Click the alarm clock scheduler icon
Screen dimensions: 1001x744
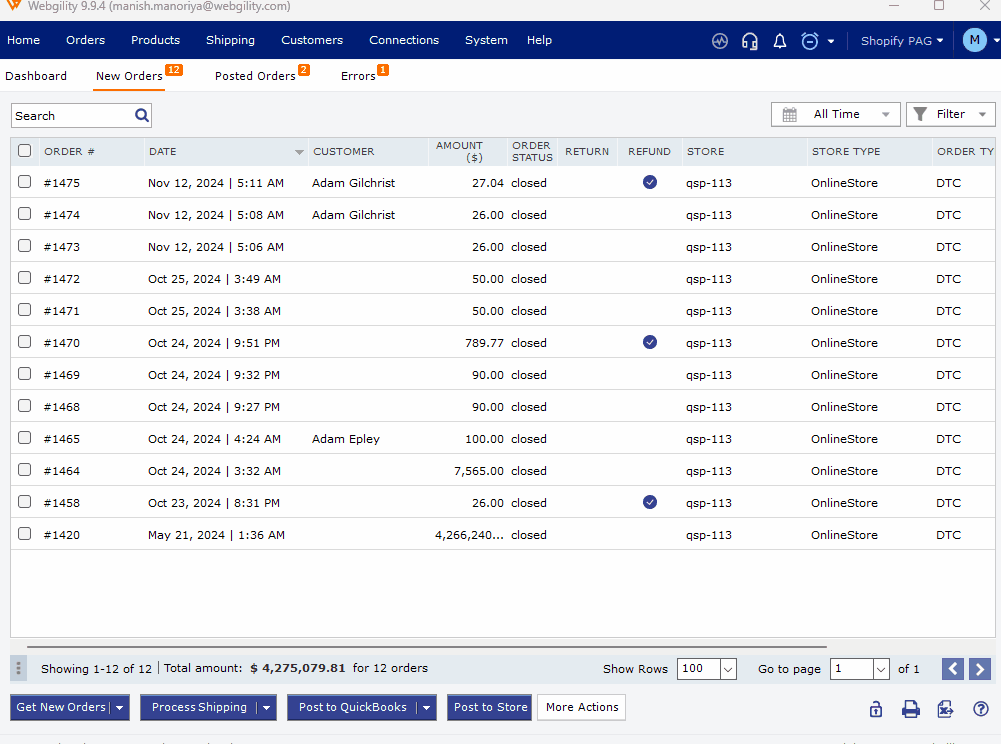coord(810,41)
